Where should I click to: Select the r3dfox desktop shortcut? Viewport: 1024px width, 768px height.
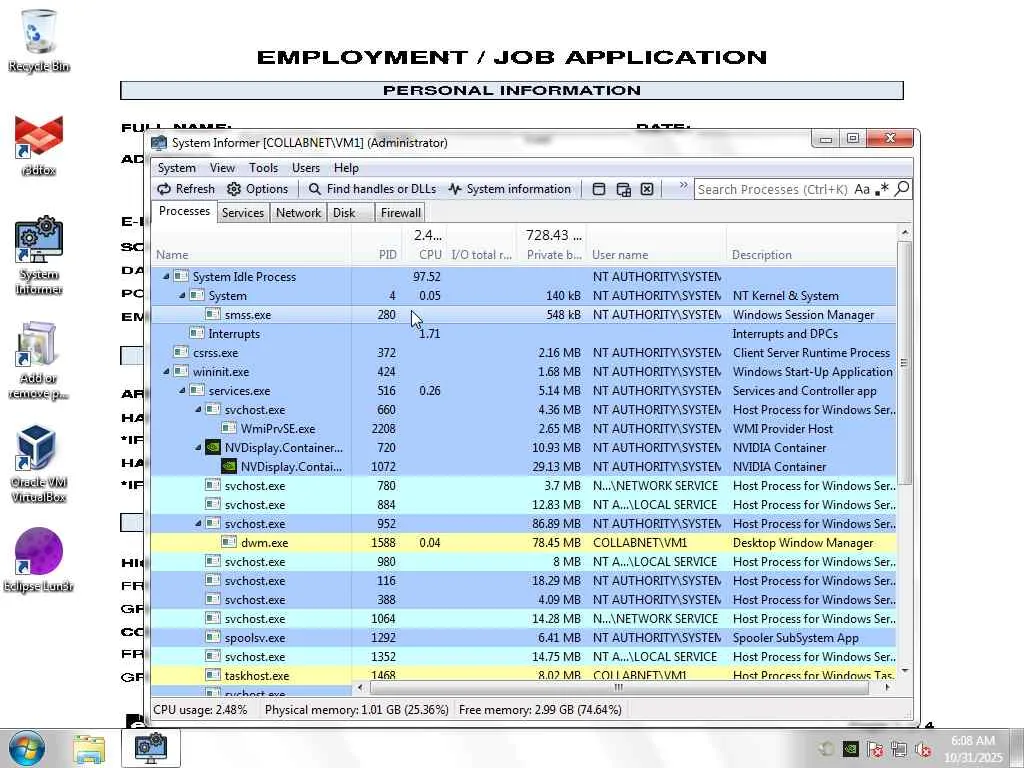39,145
